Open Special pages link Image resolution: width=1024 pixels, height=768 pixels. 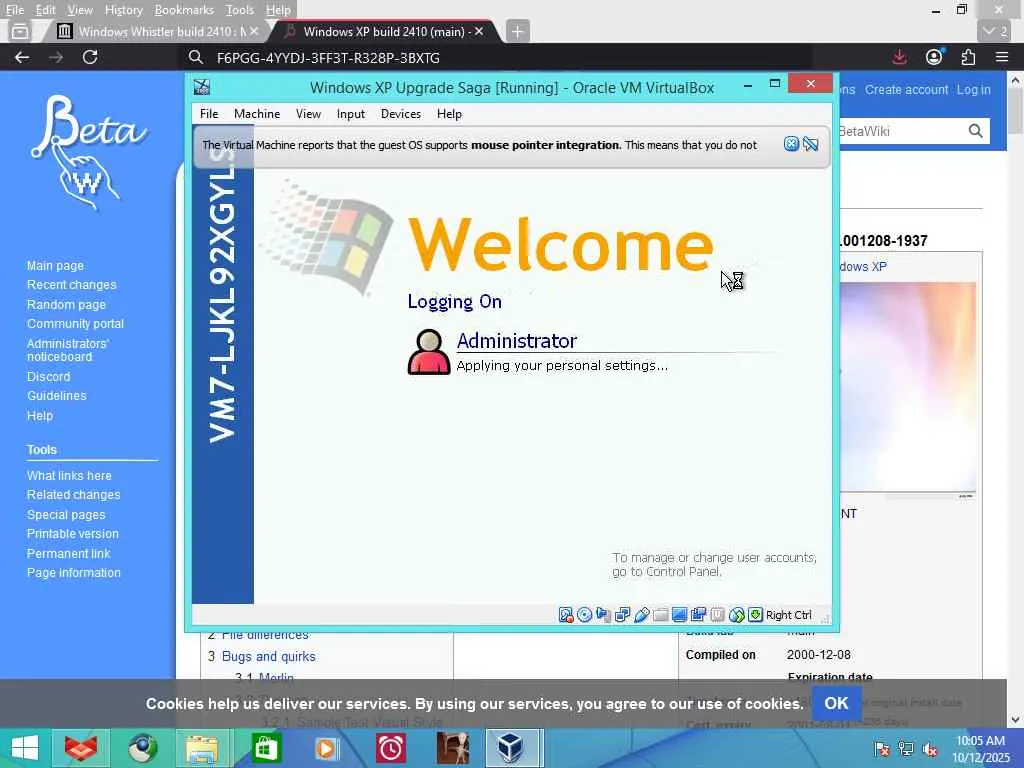click(66, 515)
